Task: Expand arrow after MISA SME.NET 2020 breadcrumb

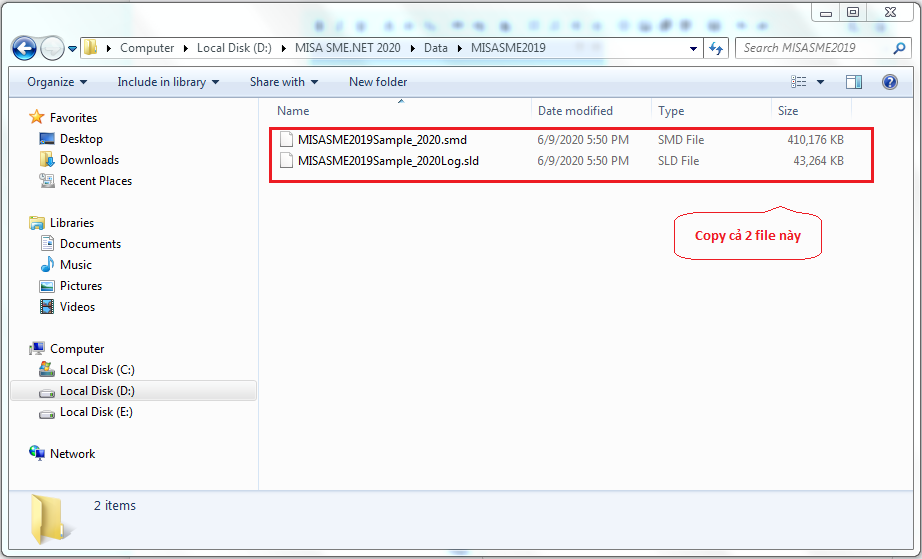Action: (413, 48)
